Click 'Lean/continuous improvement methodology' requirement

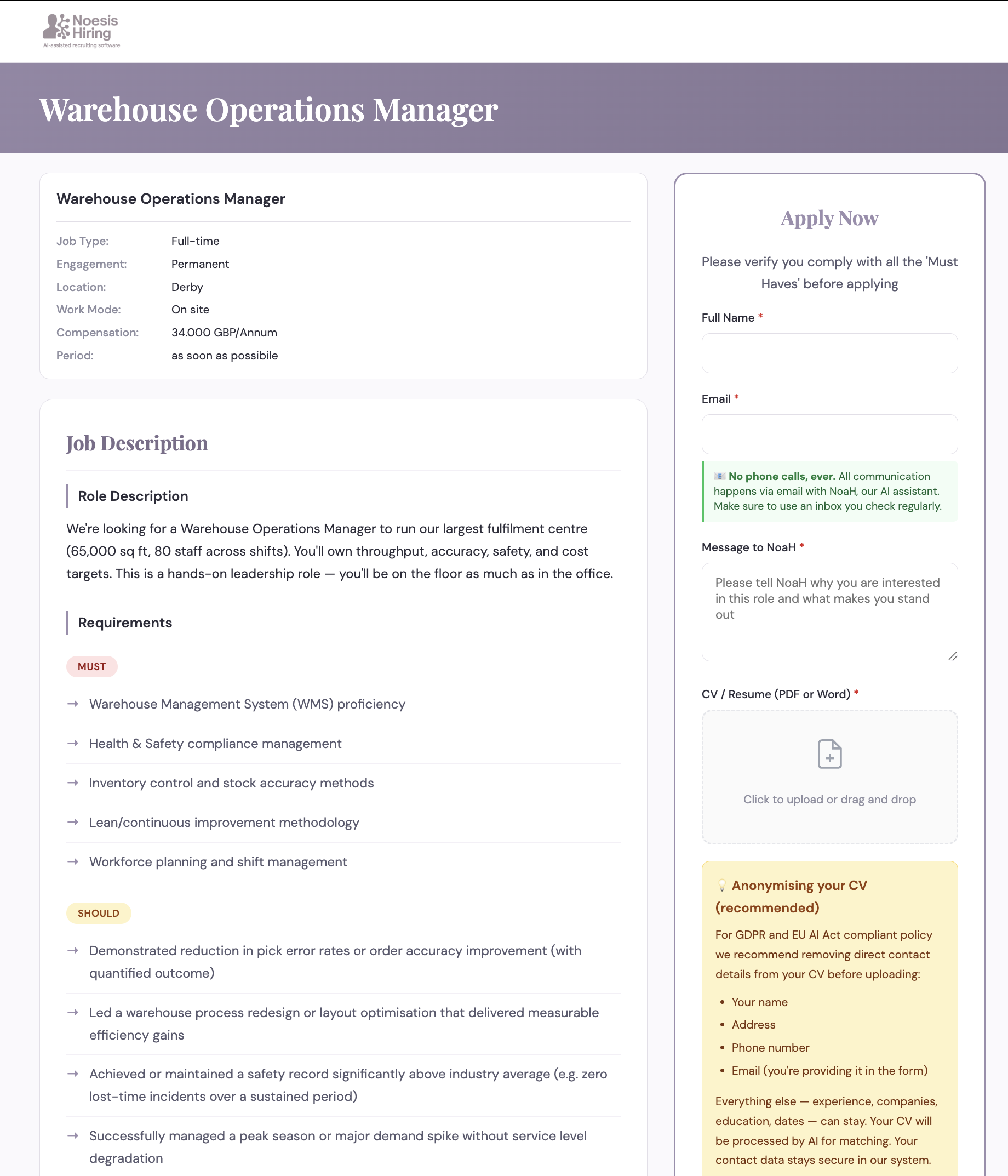[x=224, y=822]
